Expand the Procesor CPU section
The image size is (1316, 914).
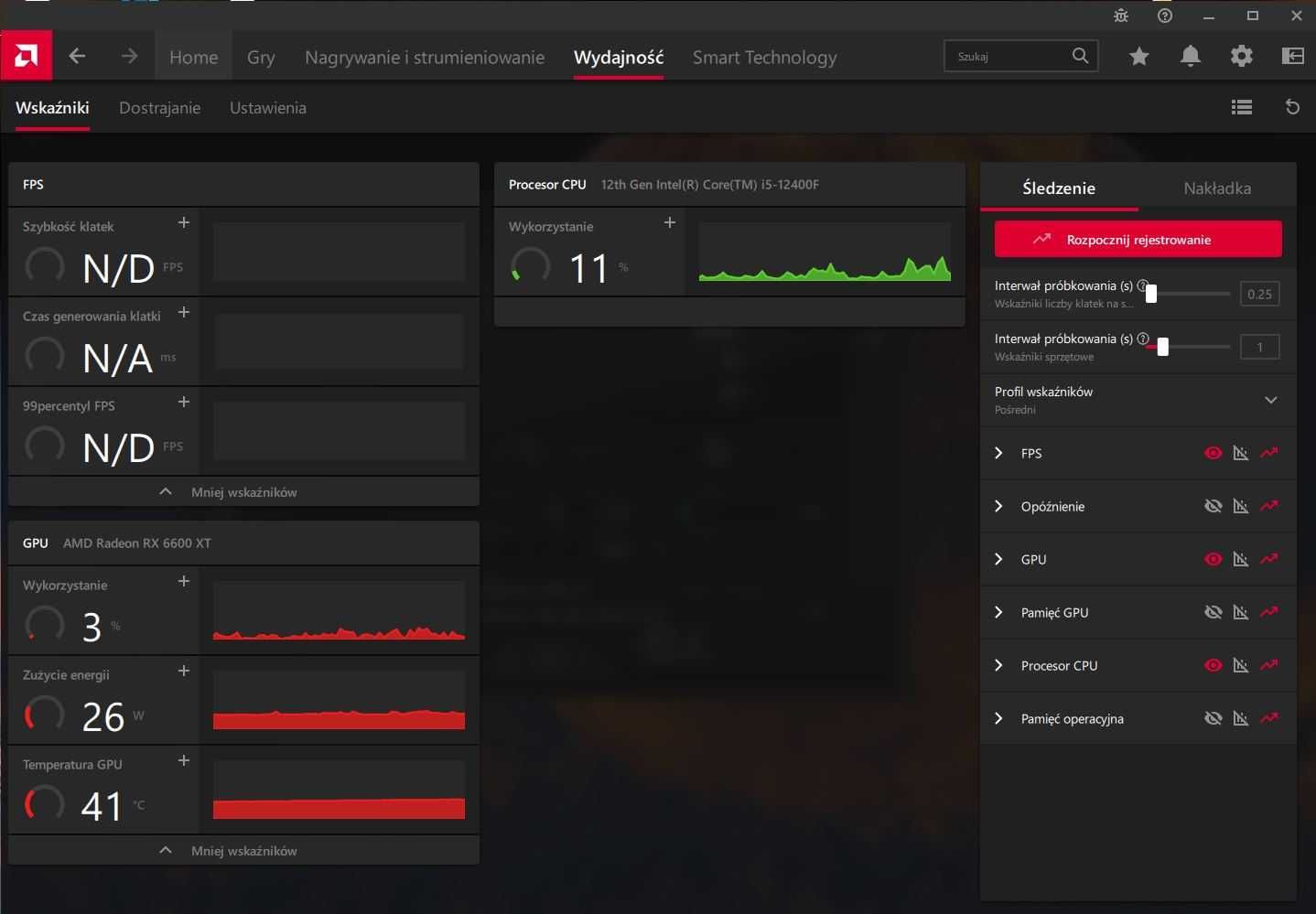(998, 665)
